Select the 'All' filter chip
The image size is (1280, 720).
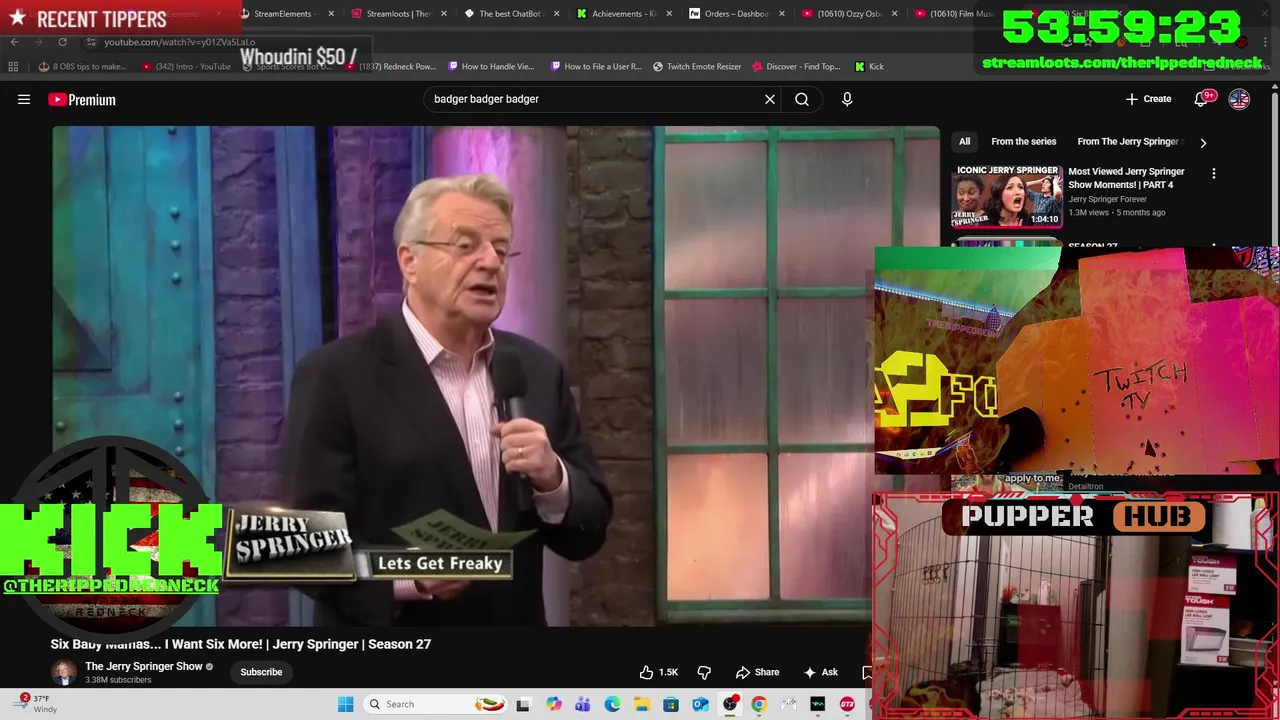pos(964,142)
